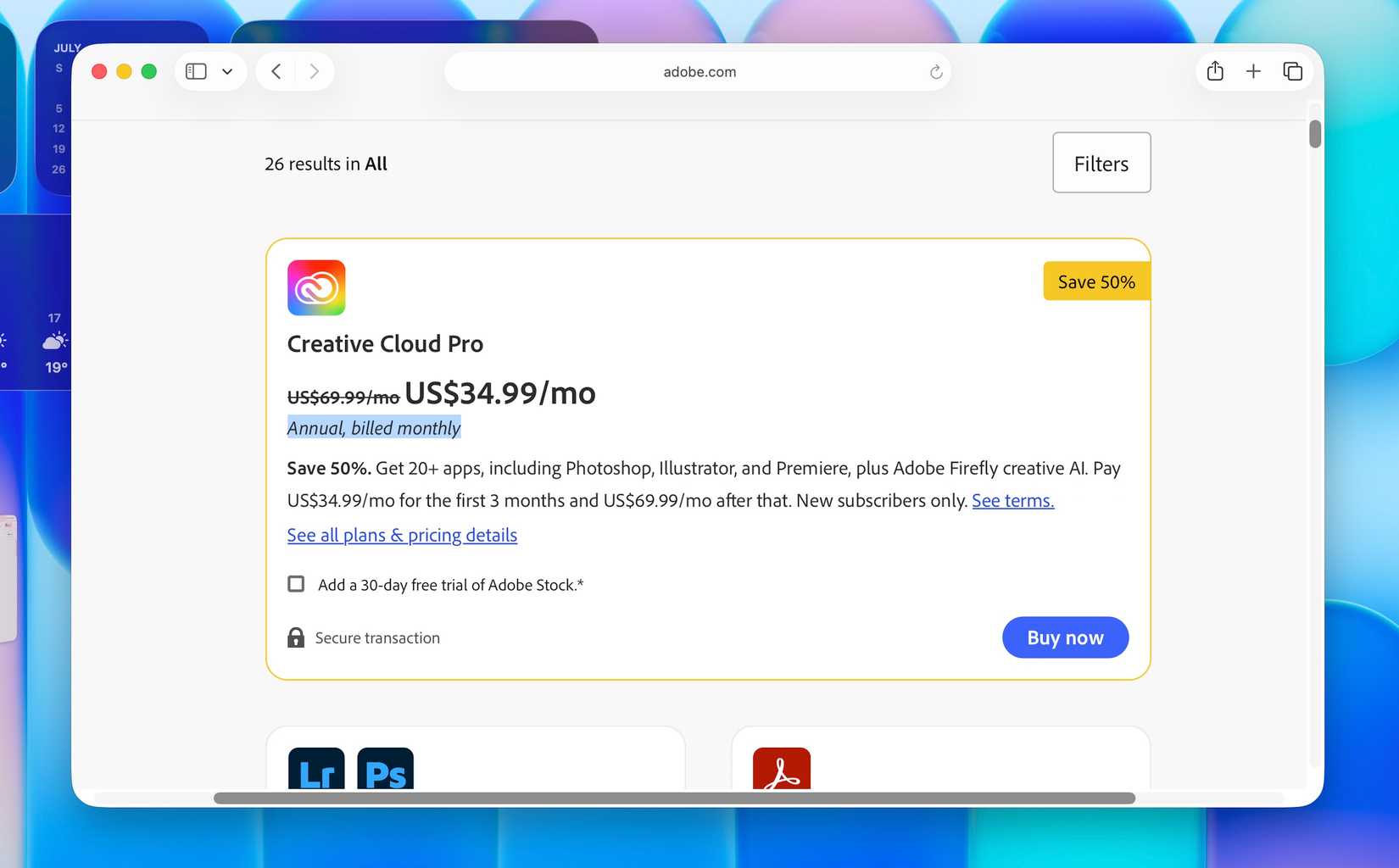This screenshot has width=1399, height=868.
Task: Open the sidebar options dropdown chevron
Action: (x=227, y=72)
